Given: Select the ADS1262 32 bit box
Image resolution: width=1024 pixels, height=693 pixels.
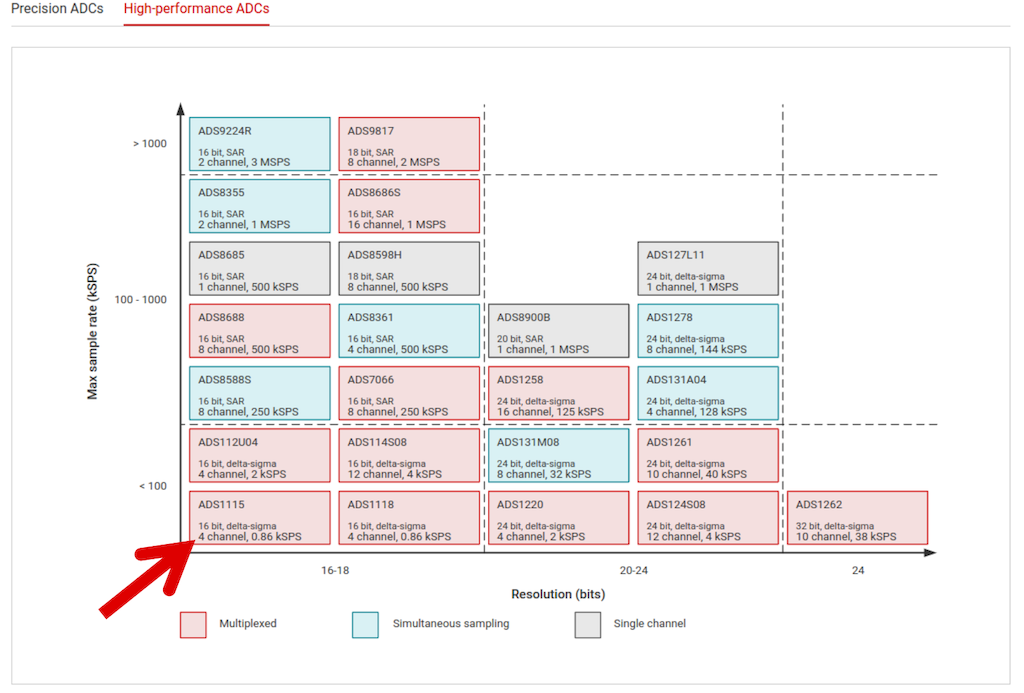Looking at the screenshot, I should point(858,518).
